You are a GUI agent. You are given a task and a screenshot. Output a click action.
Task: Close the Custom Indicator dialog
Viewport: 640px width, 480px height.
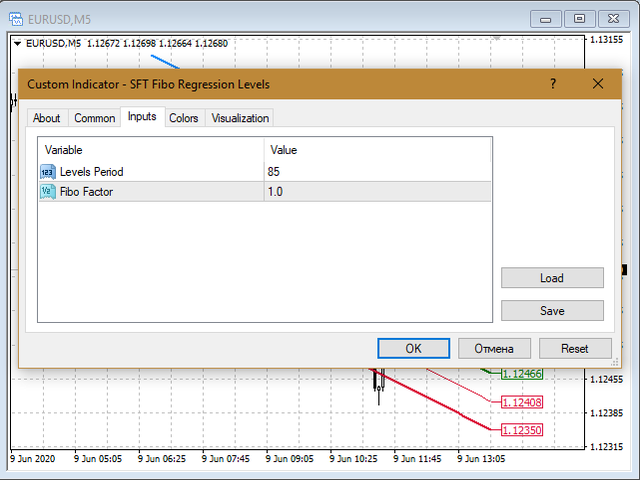[x=598, y=84]
